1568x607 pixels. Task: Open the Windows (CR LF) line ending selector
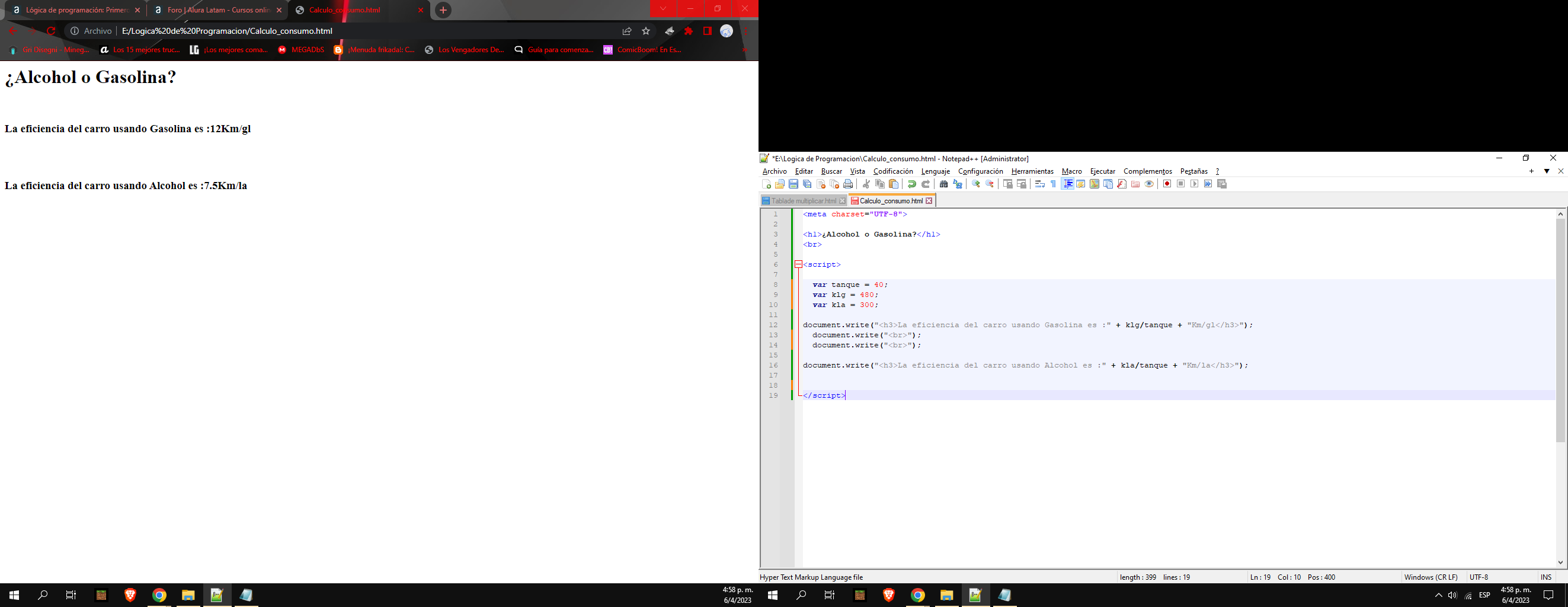coord(1431,577)
